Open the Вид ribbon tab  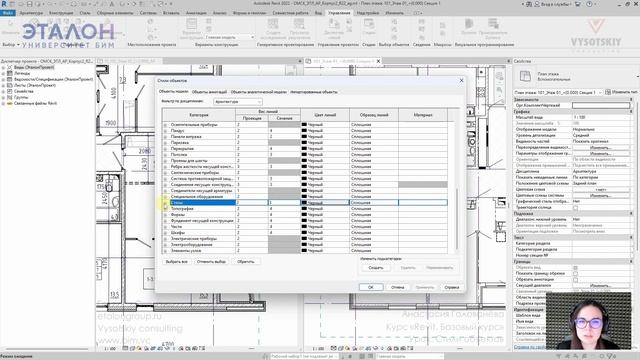[x=318, y=13]
